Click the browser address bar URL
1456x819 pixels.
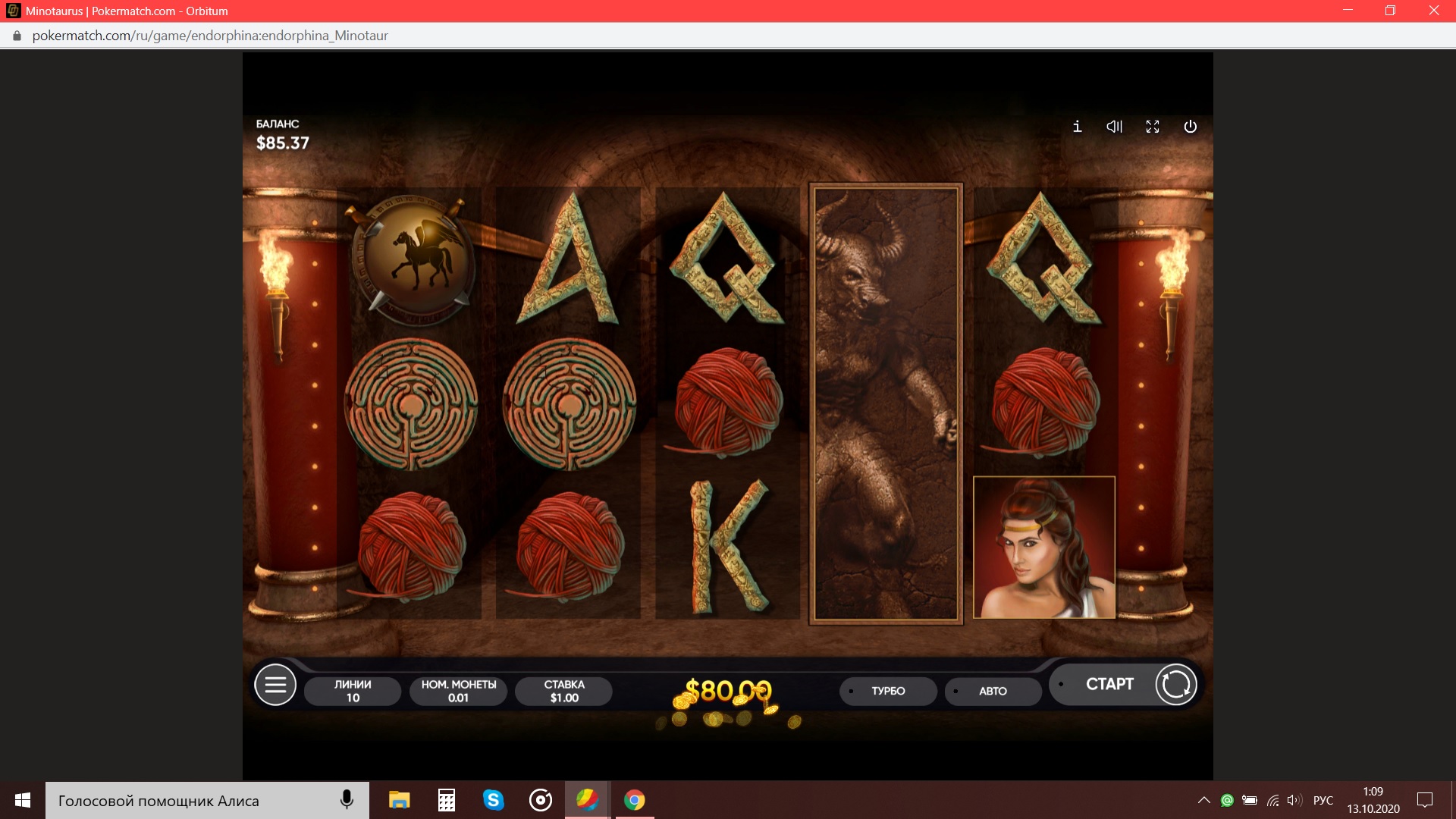(210, 36)
